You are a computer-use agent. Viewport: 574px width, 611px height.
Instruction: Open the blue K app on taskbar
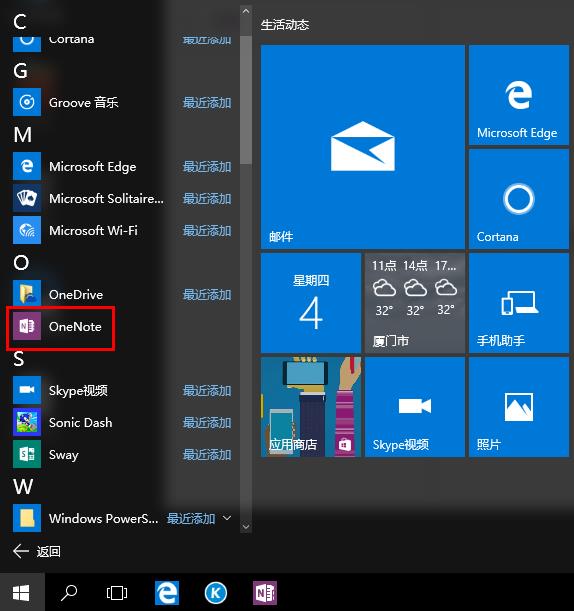[x=215, y=593]
